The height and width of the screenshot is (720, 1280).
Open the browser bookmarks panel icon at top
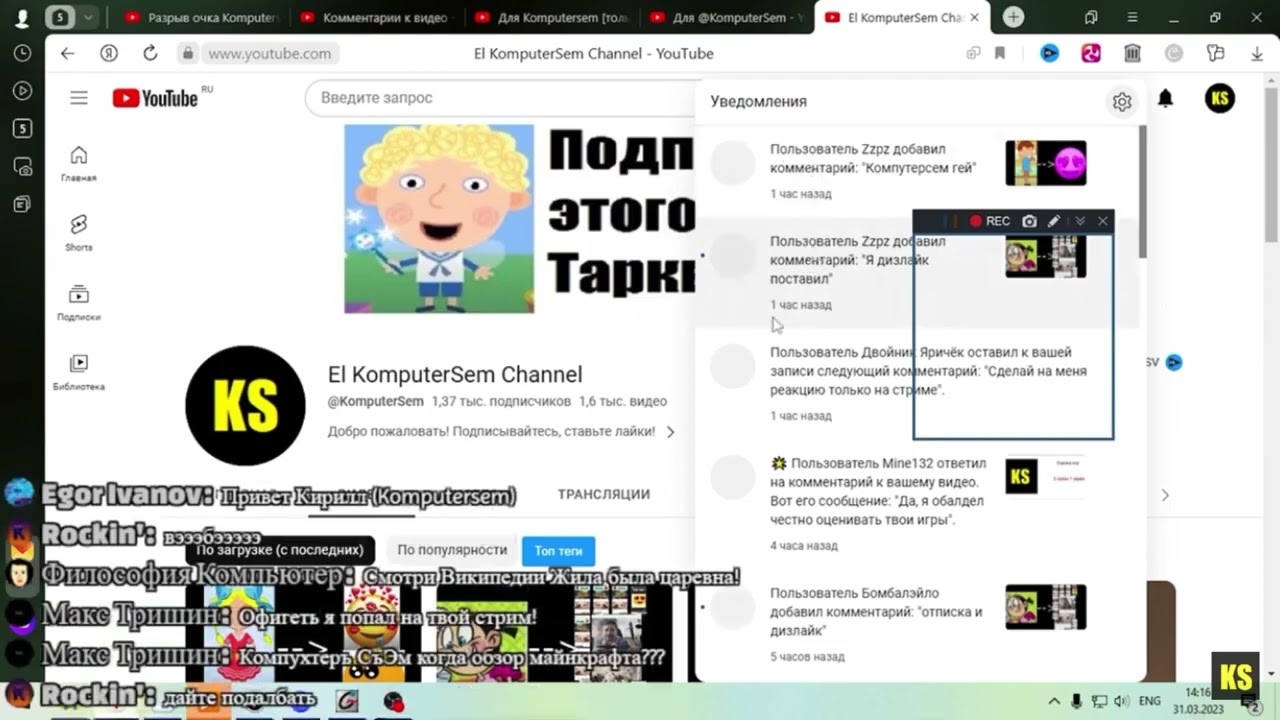click(1091, 18)
